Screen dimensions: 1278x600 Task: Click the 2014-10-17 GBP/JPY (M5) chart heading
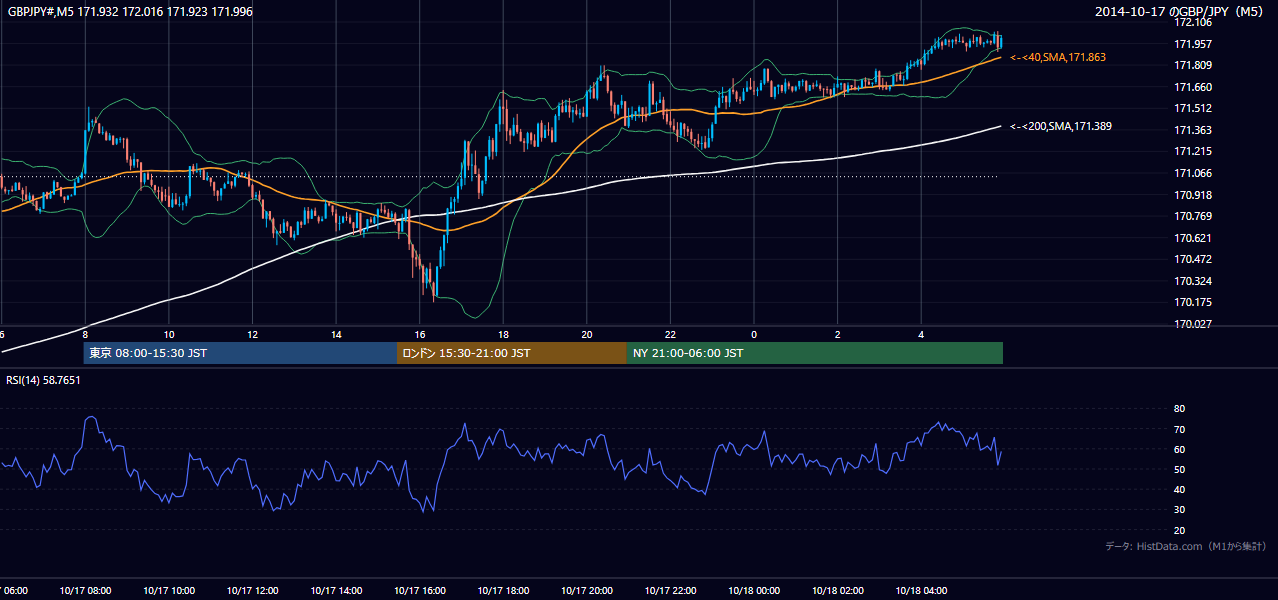[1180, 11]
